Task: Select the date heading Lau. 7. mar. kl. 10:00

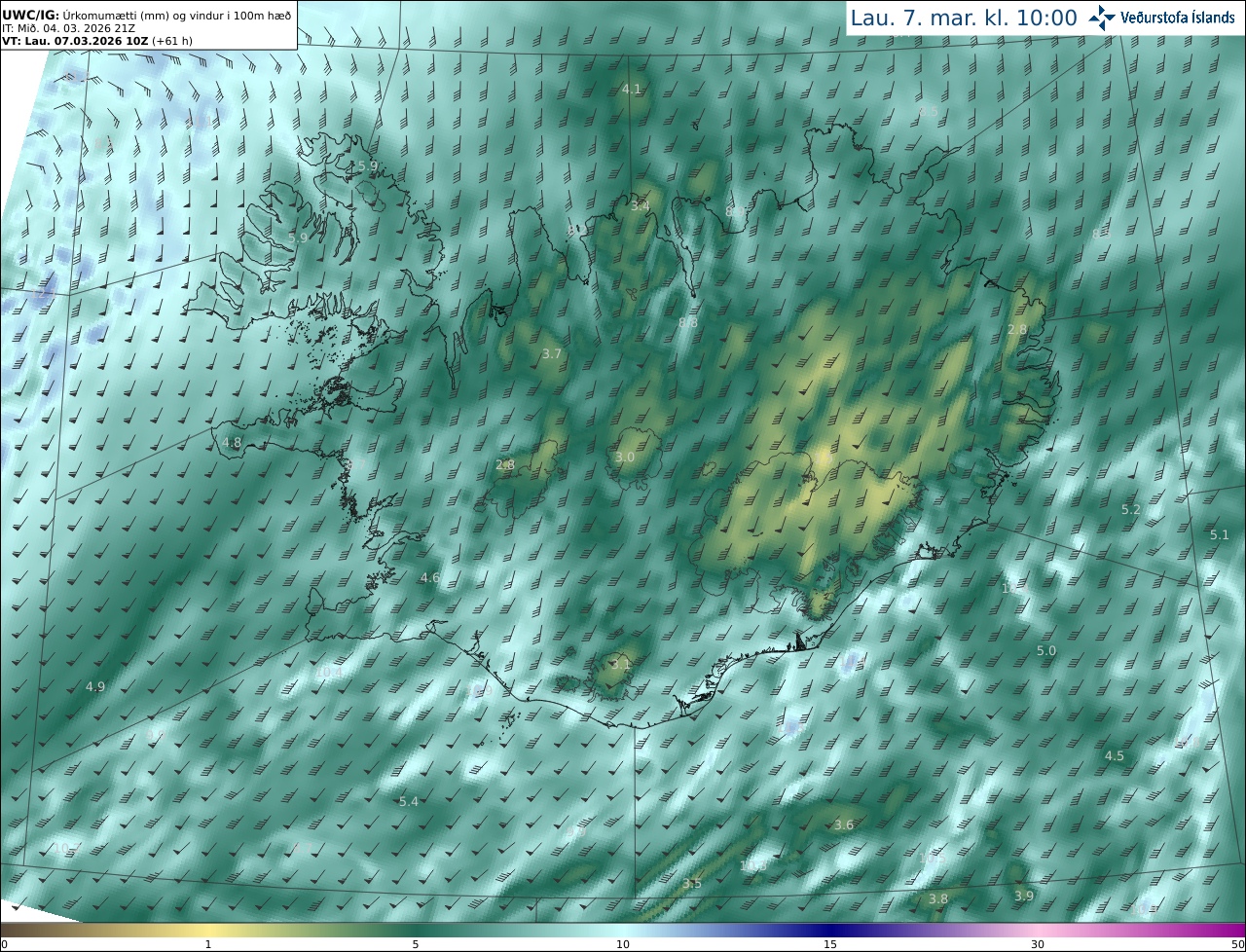Action: pos(964,18)
